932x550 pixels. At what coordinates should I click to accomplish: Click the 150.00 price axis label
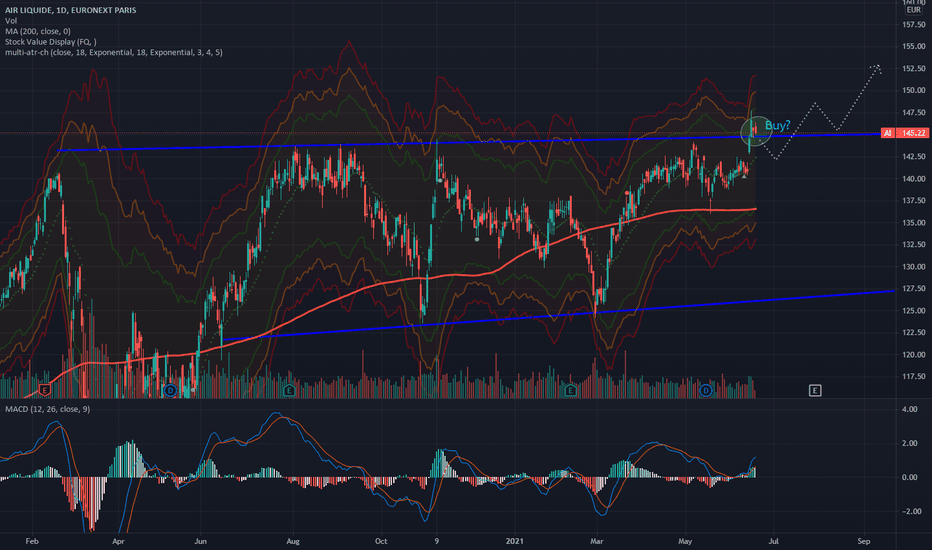tap(914, 90)
